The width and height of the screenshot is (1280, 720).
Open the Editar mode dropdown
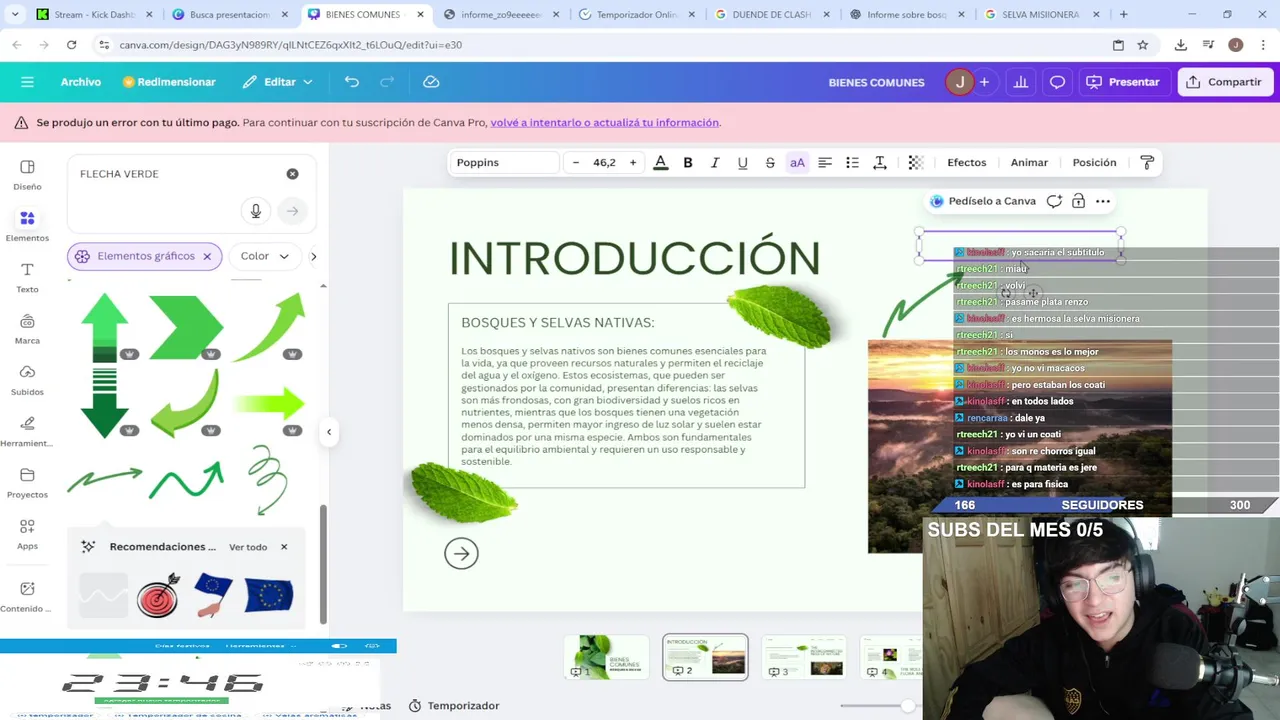tap(278, 82)
